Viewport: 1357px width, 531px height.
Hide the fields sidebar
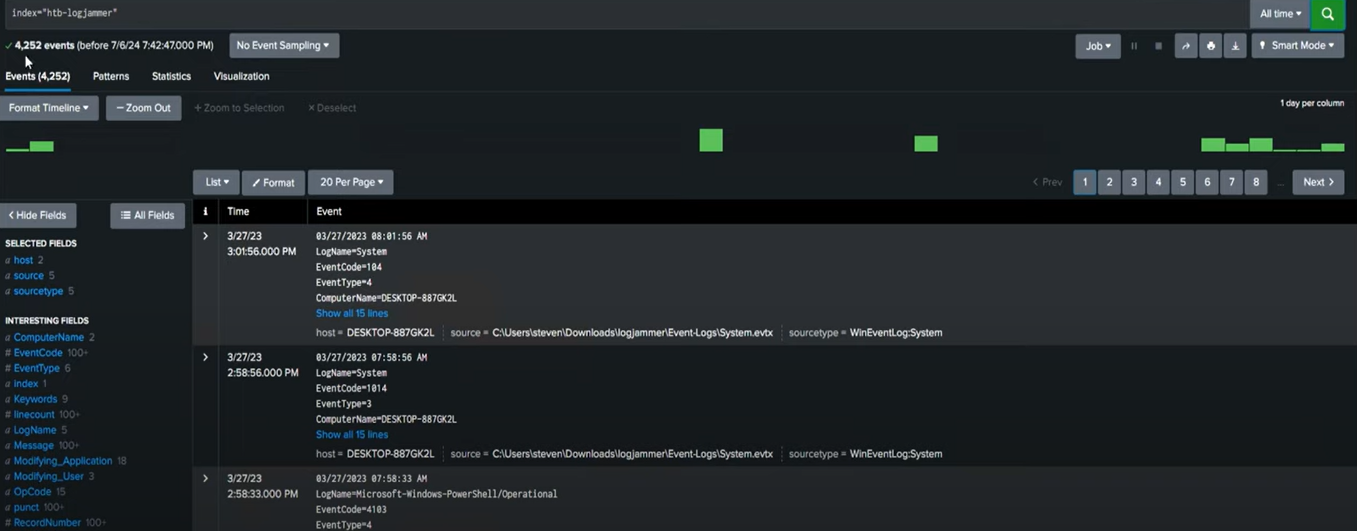[x=38, y=215]
